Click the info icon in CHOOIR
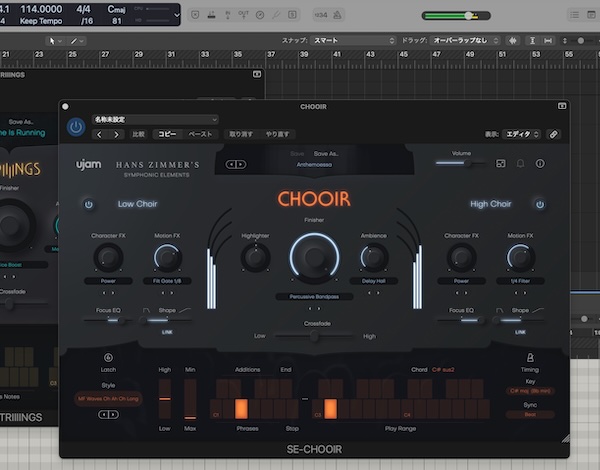Viewport: 600px width, 470px height. coord(540,164)
